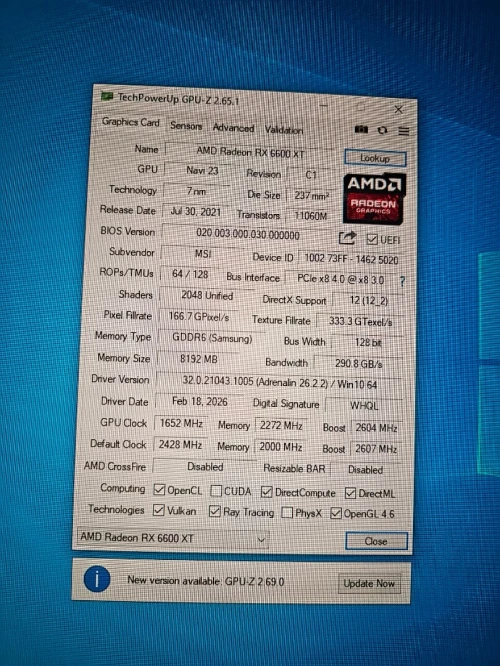The height and width of the screenshot is (666, 500).
Task: Open the hamburger menu icon
Action: [404, 131]
